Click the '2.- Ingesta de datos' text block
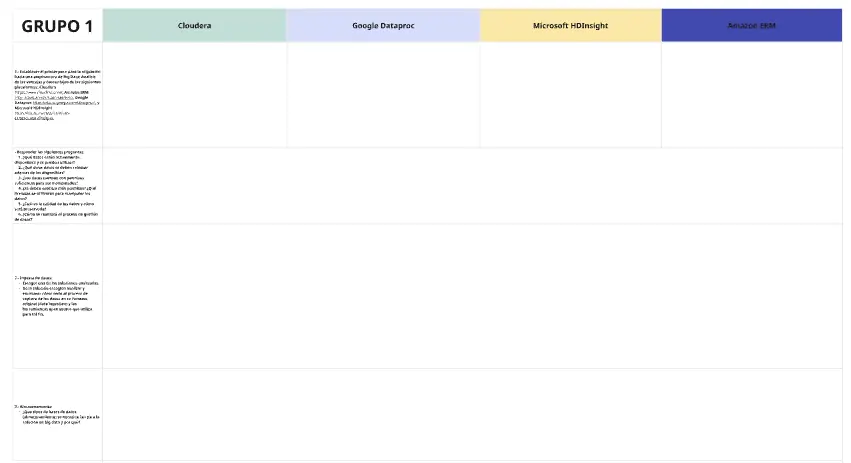This screenshot has height=463, width=851. pos(56,296)
